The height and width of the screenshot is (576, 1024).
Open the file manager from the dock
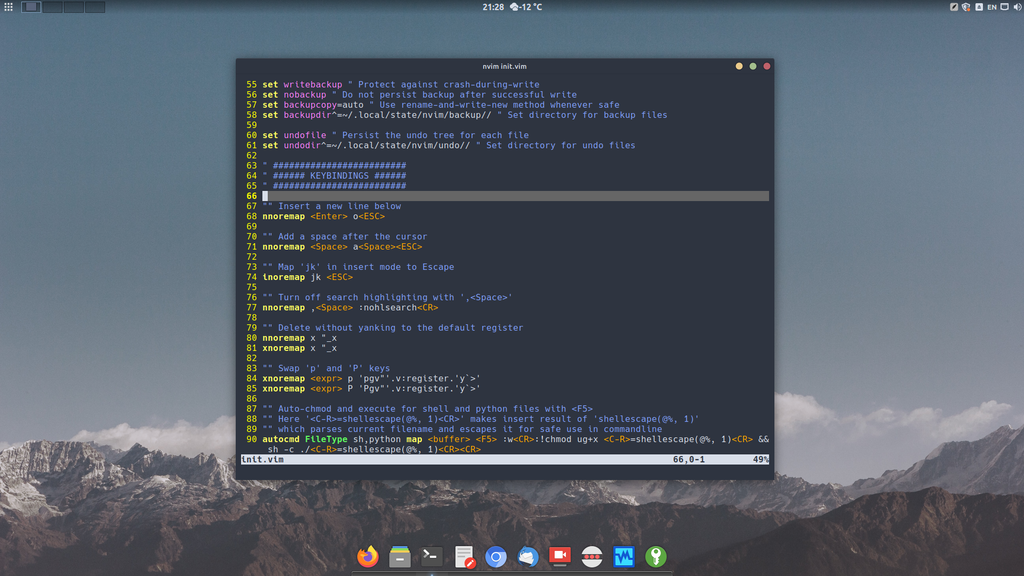click(x=400, y=557)
